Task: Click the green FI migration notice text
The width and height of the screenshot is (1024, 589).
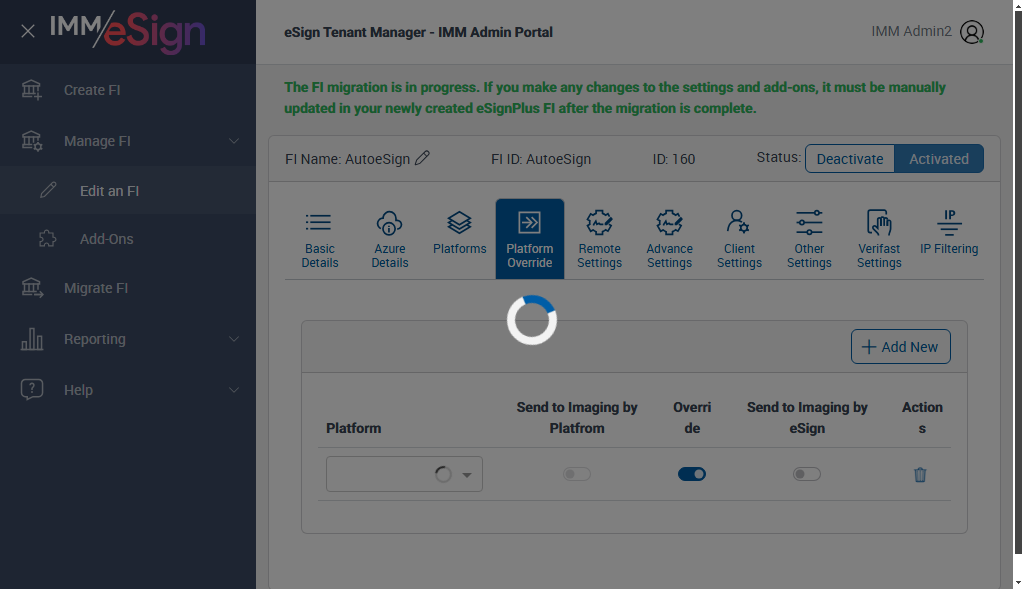Action: 615,97
